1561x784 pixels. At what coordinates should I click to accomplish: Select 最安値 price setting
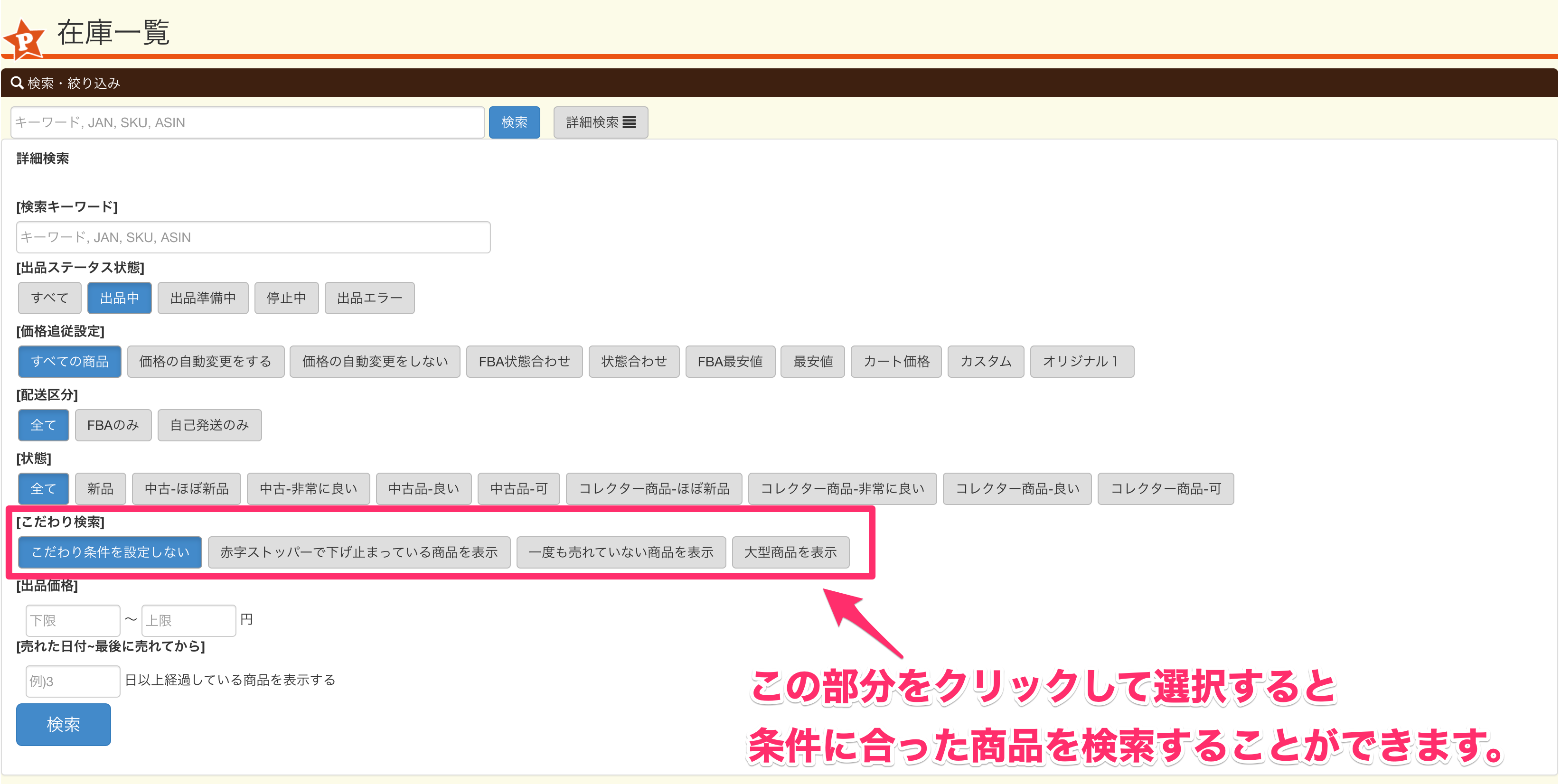coord(813,361)
